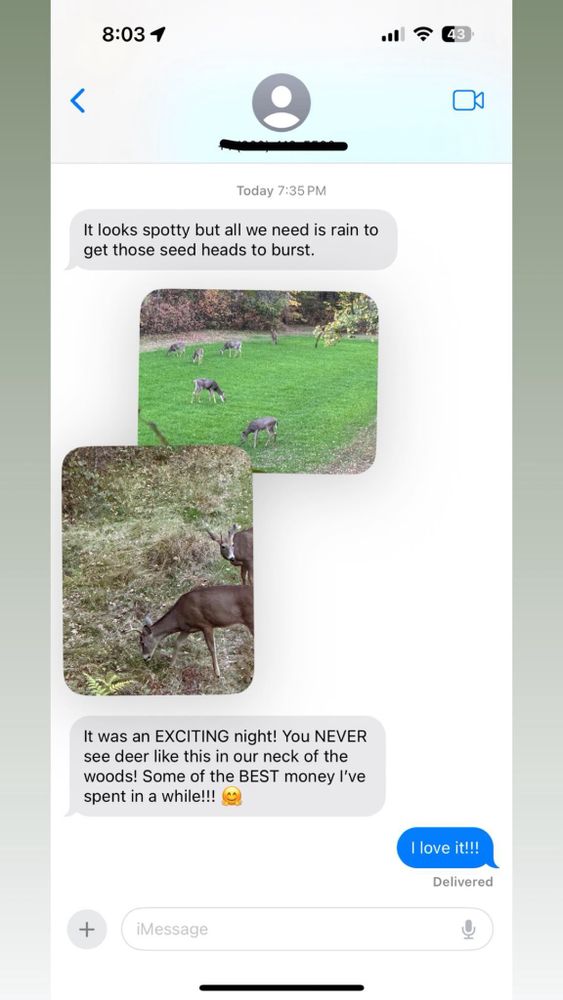Open the green field deer photo

[258, 381]
